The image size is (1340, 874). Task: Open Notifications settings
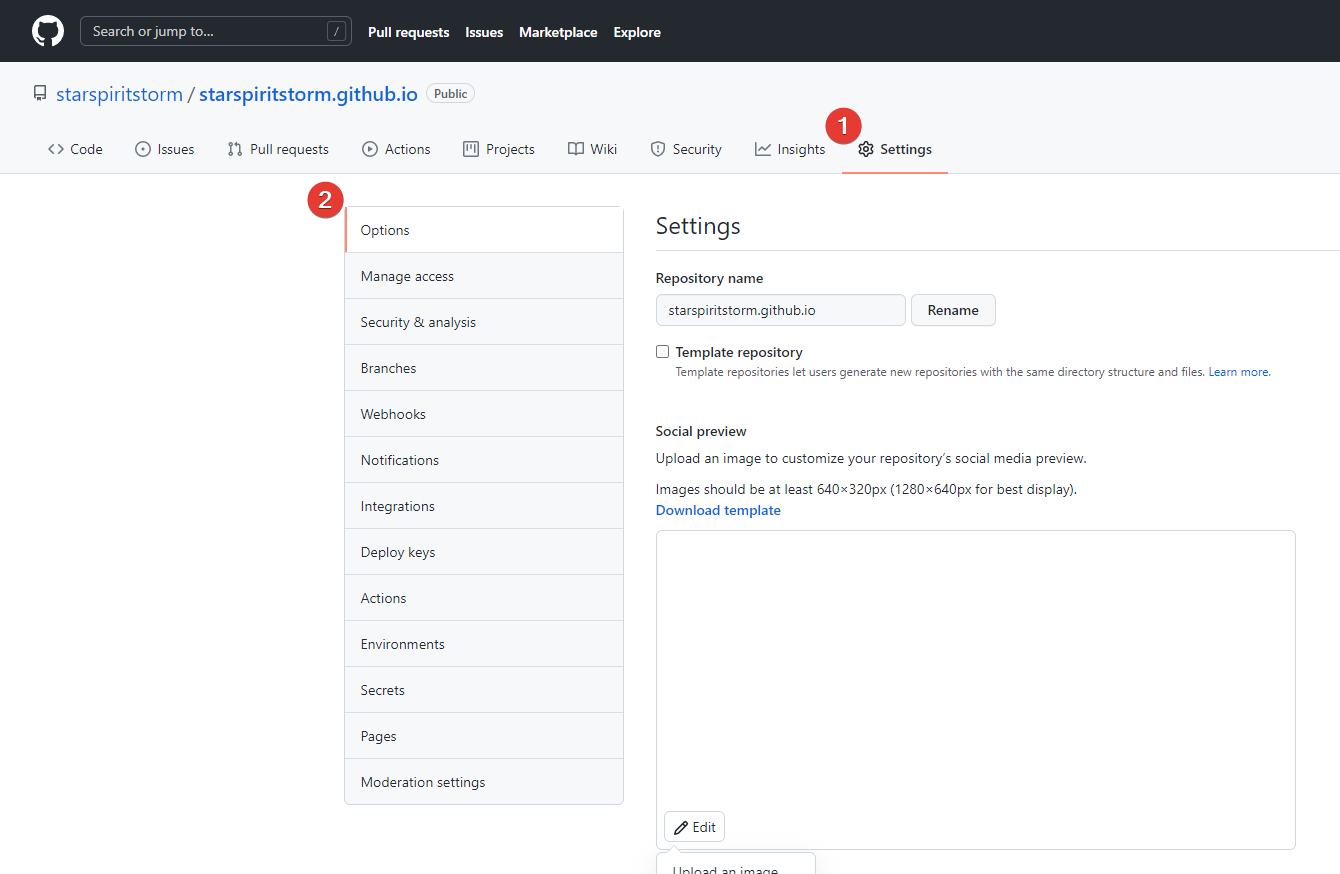484,460
